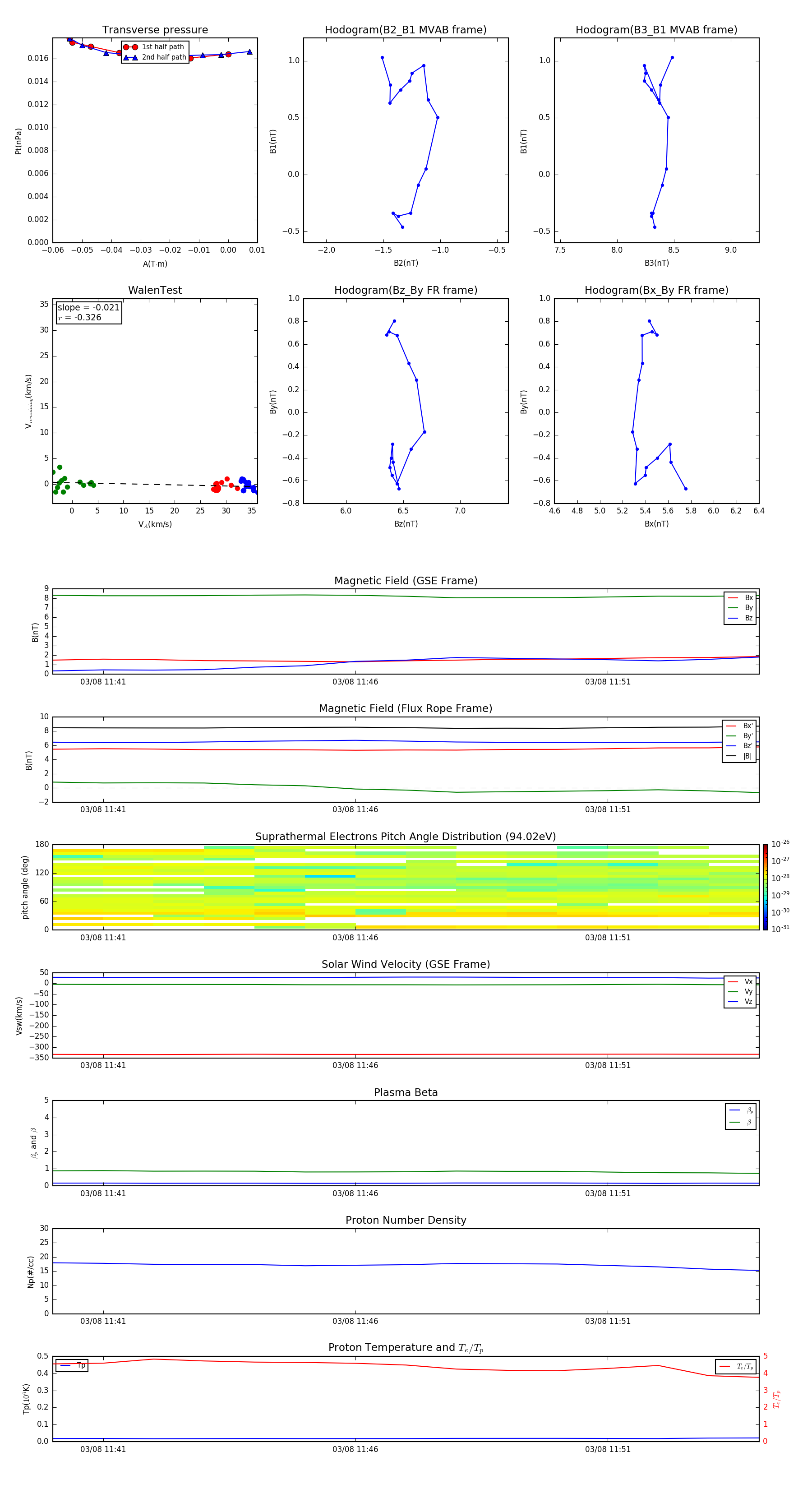This screenshot has width=812, height=1489.
Task: Click the 'r = -0.326' annotation
Action: point(80,317)
